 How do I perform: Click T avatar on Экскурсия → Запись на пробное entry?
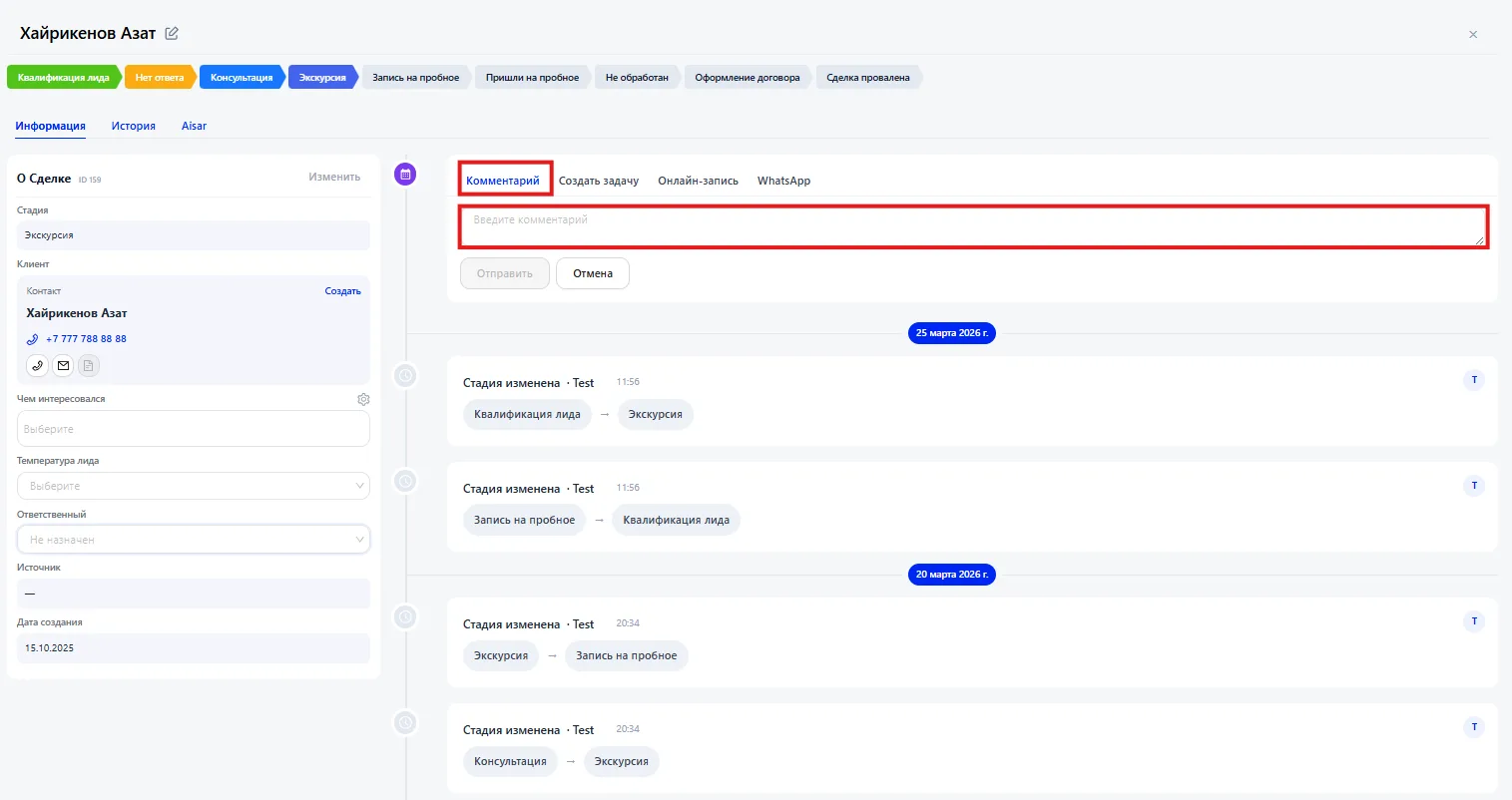(1474, 621)
